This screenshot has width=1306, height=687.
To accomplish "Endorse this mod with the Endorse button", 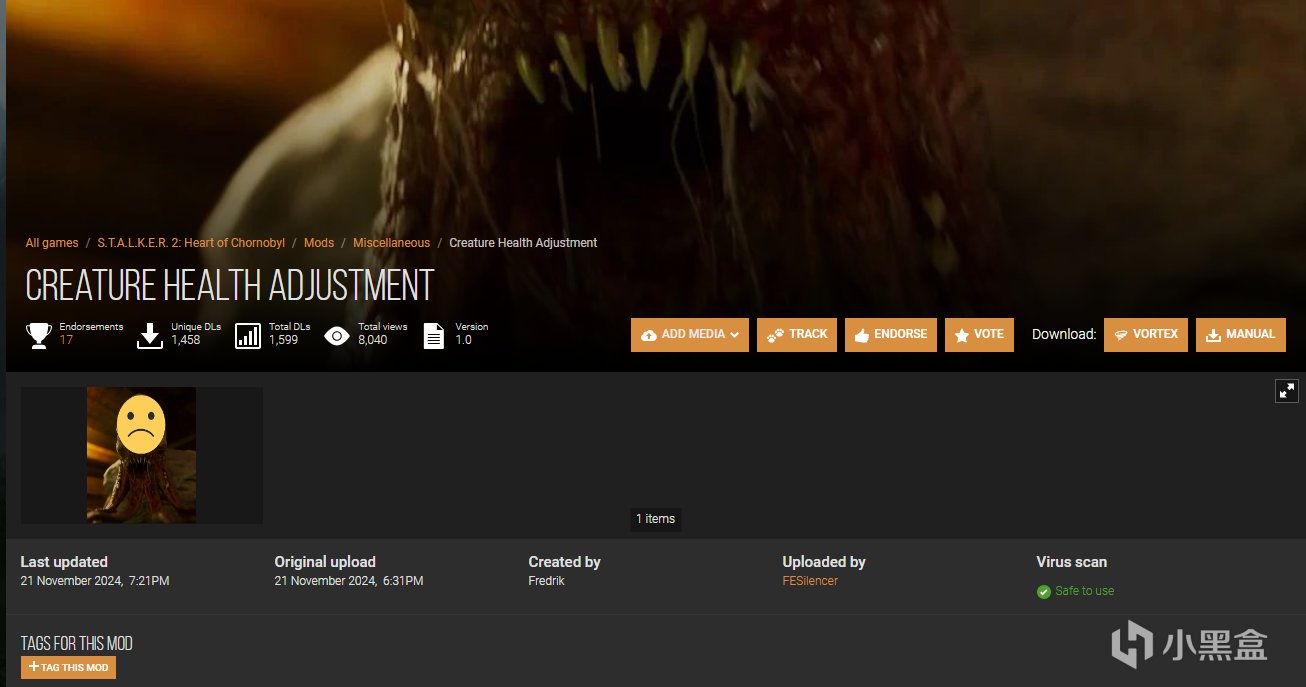I will (x=891, y=335).
